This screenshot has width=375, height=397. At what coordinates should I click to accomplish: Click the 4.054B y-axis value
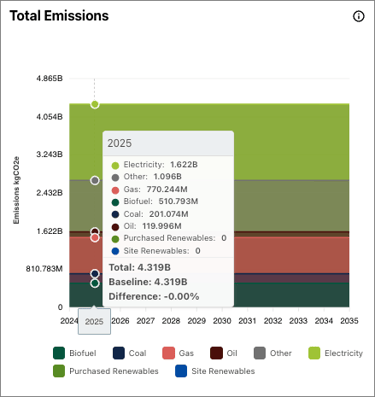(49, 117)
